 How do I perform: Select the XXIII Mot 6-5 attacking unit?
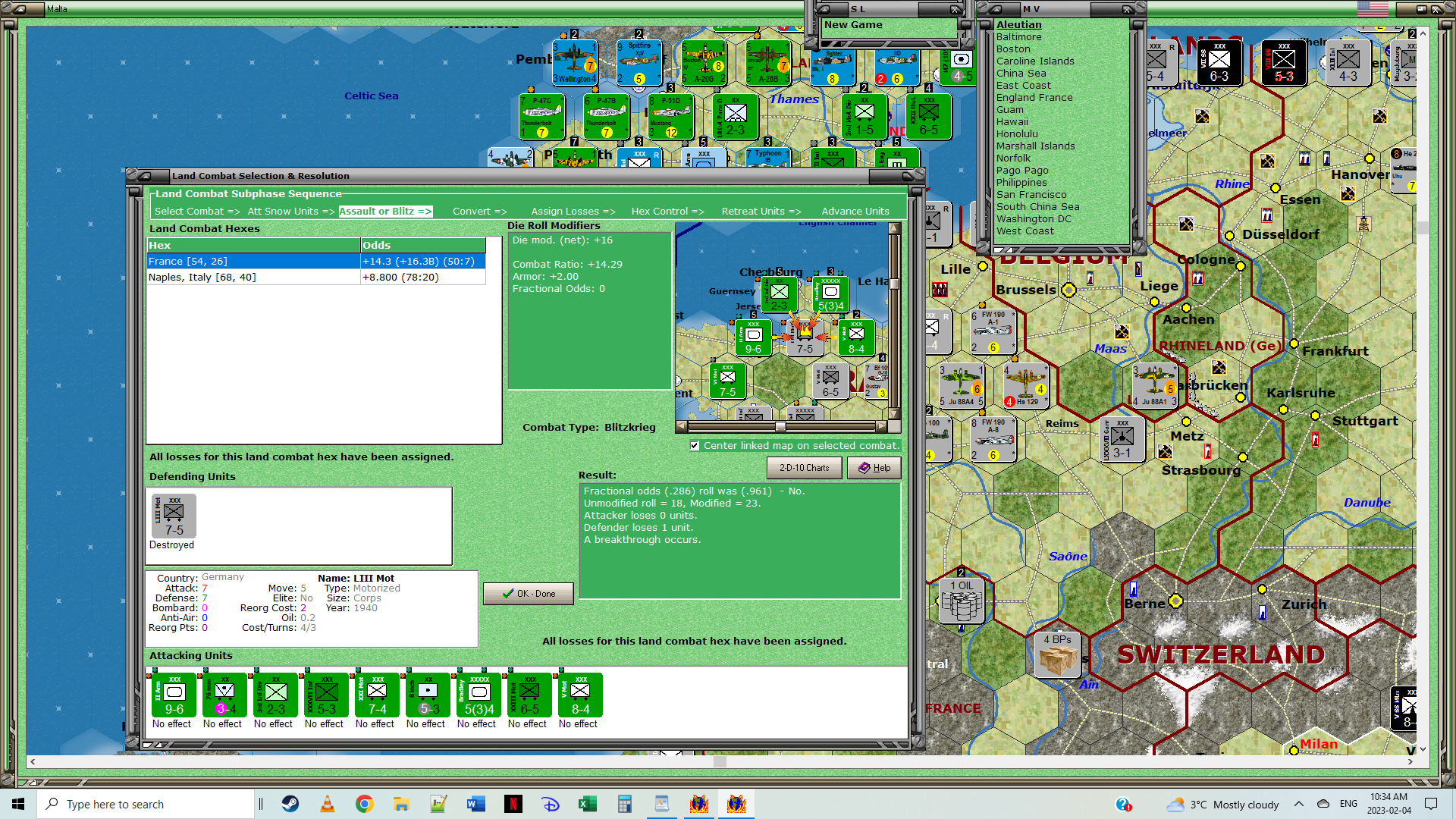coord(530,695)
